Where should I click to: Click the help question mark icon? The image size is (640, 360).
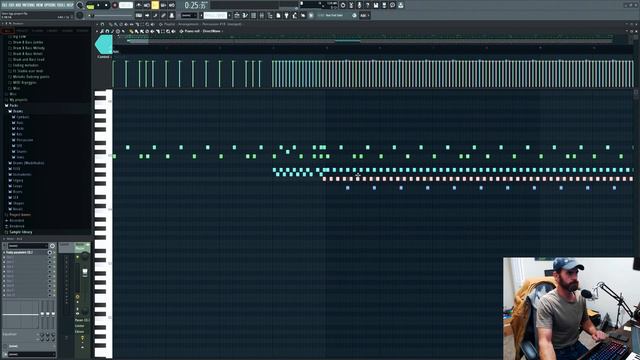coord(367,5)
